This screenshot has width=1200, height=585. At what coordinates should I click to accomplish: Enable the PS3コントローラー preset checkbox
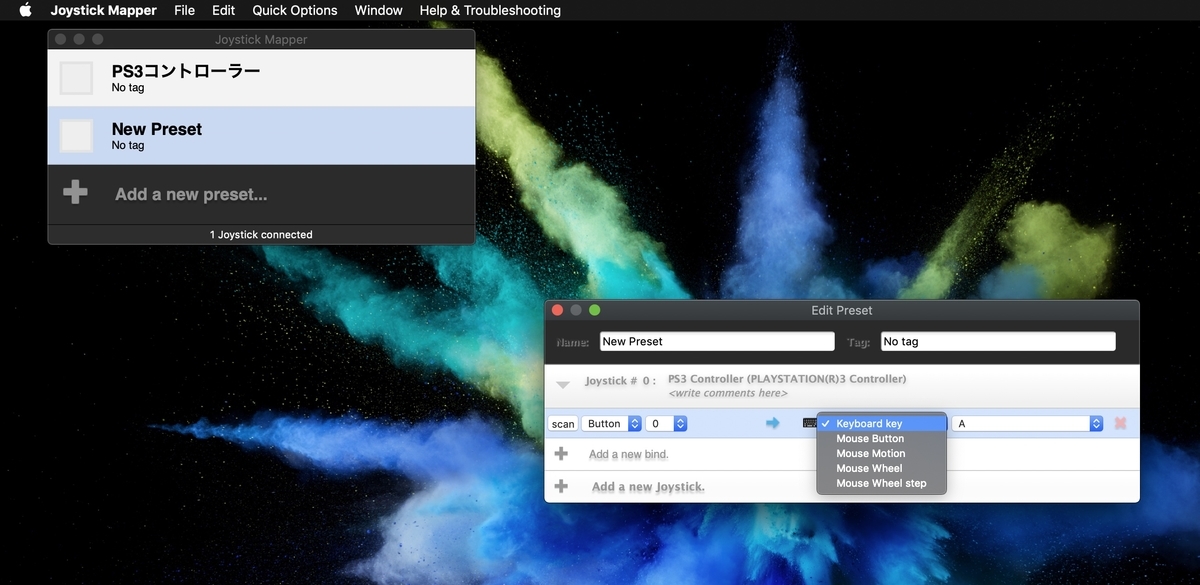(x=77, y=78)
